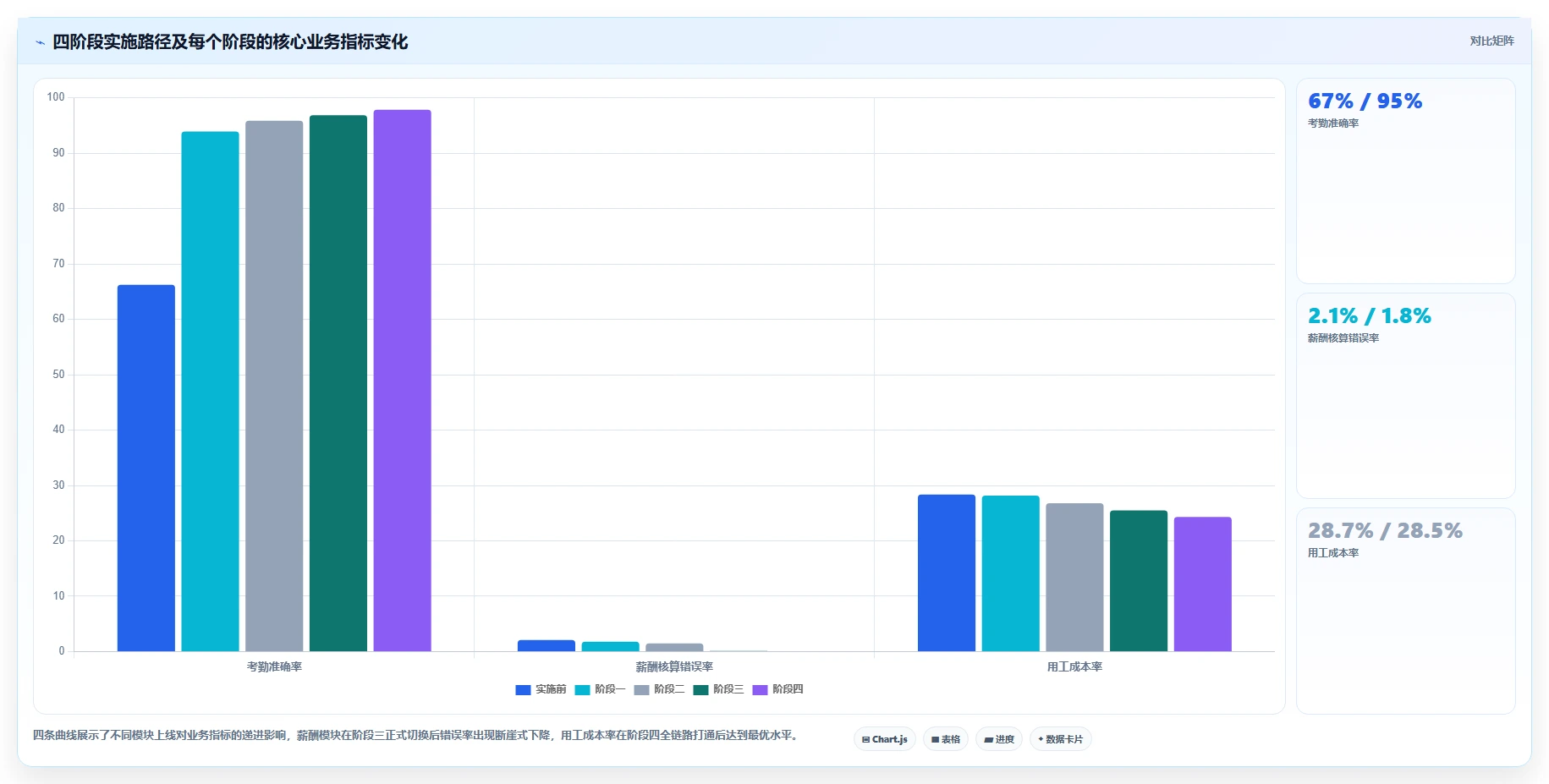Click the 数据卡片 tag chip
Viewport: 1549px width, 784px height.
1060,739
